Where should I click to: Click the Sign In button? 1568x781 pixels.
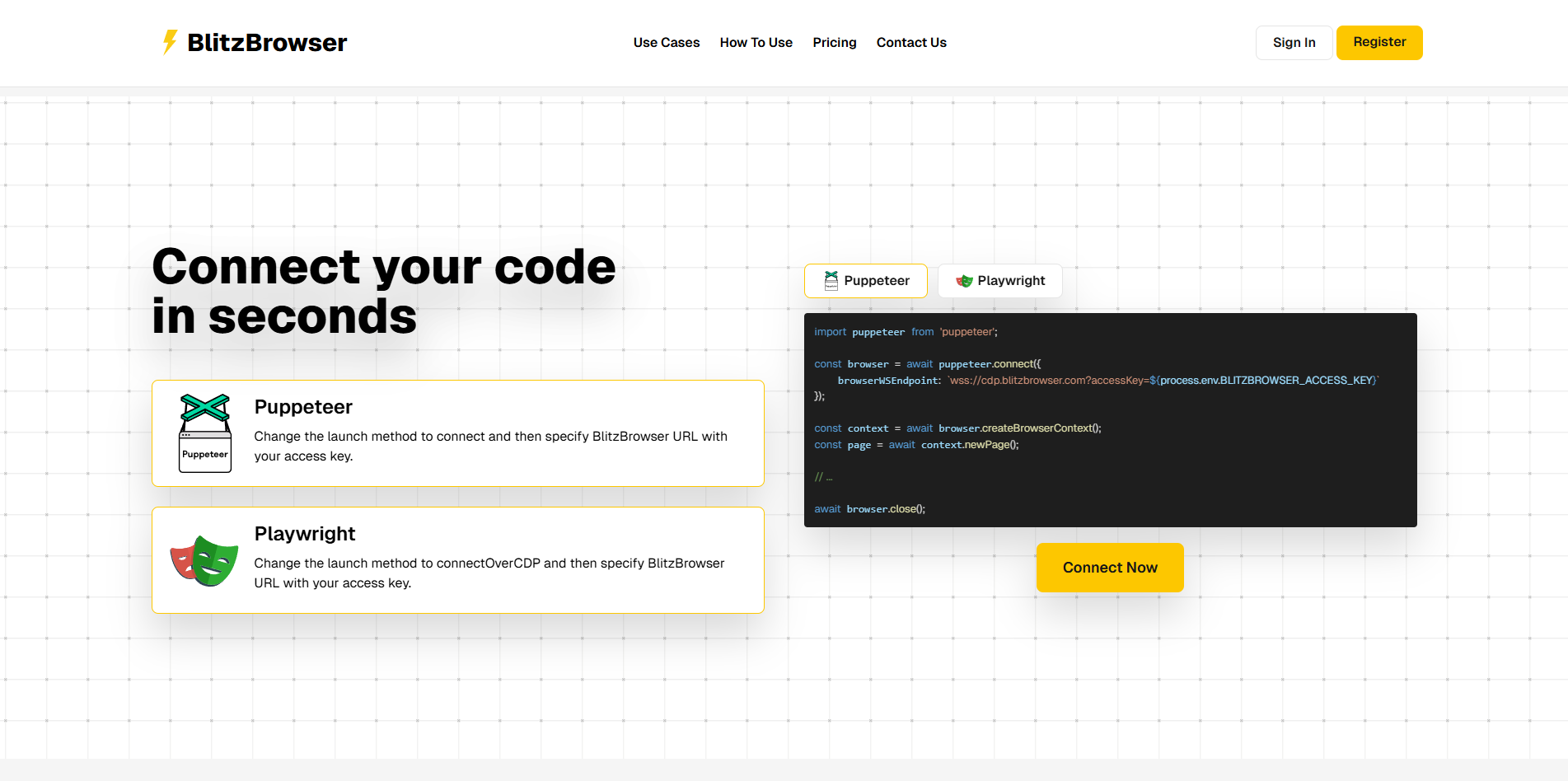1294,43
